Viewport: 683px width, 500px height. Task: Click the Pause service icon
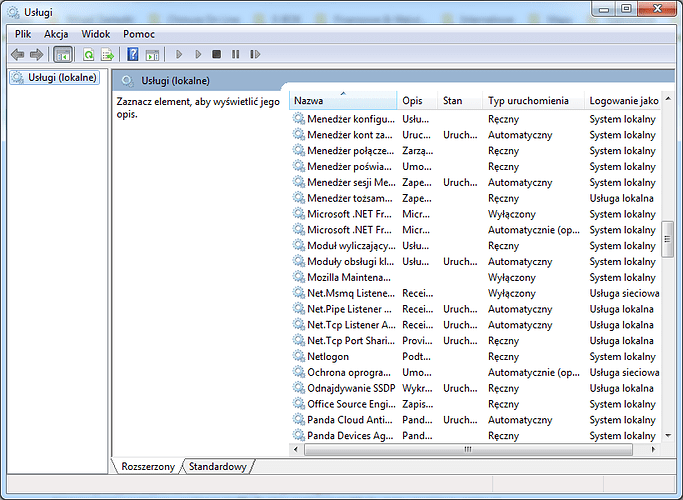click(235, 54)
